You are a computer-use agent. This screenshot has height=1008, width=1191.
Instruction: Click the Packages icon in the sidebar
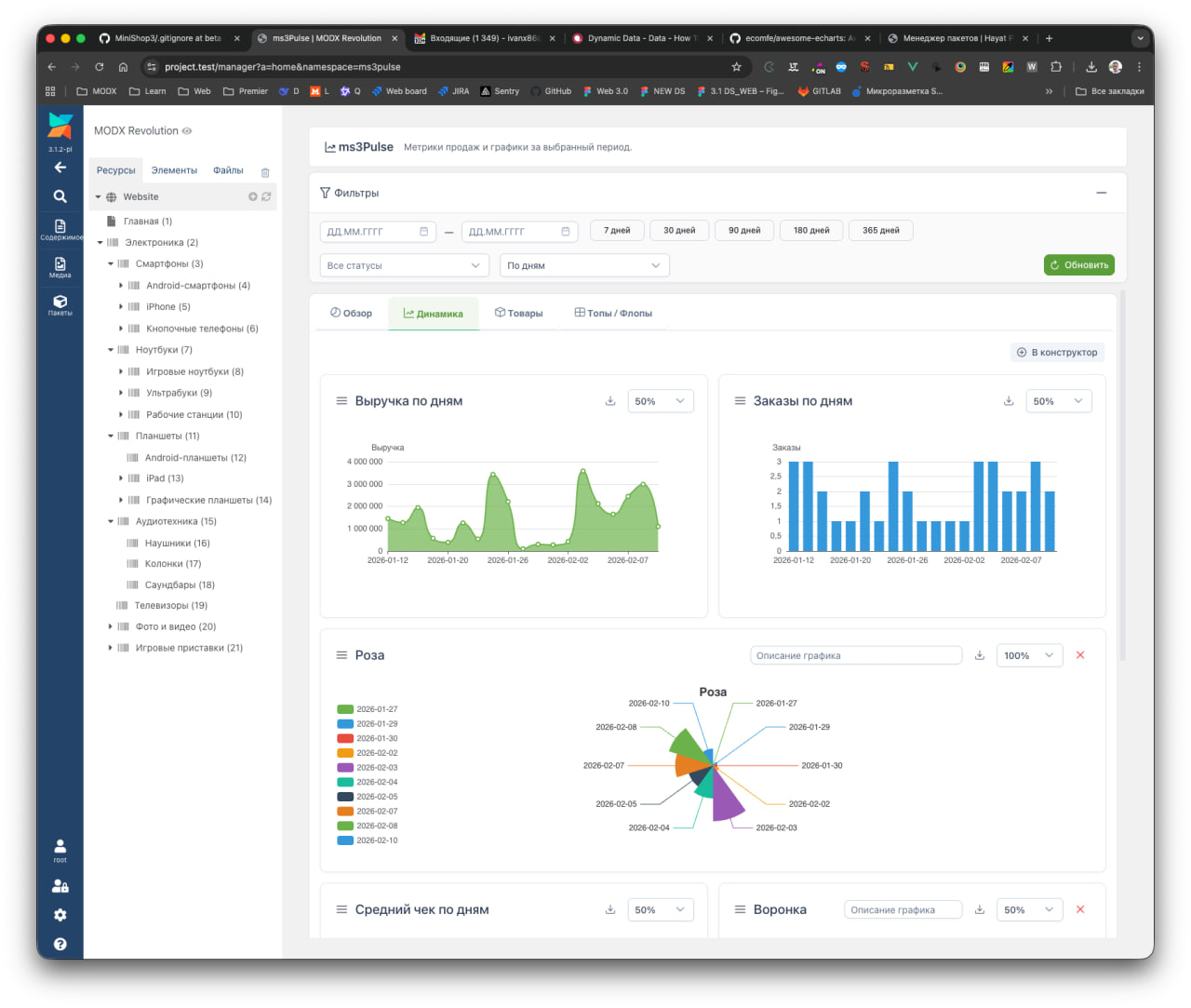[60, 304]
